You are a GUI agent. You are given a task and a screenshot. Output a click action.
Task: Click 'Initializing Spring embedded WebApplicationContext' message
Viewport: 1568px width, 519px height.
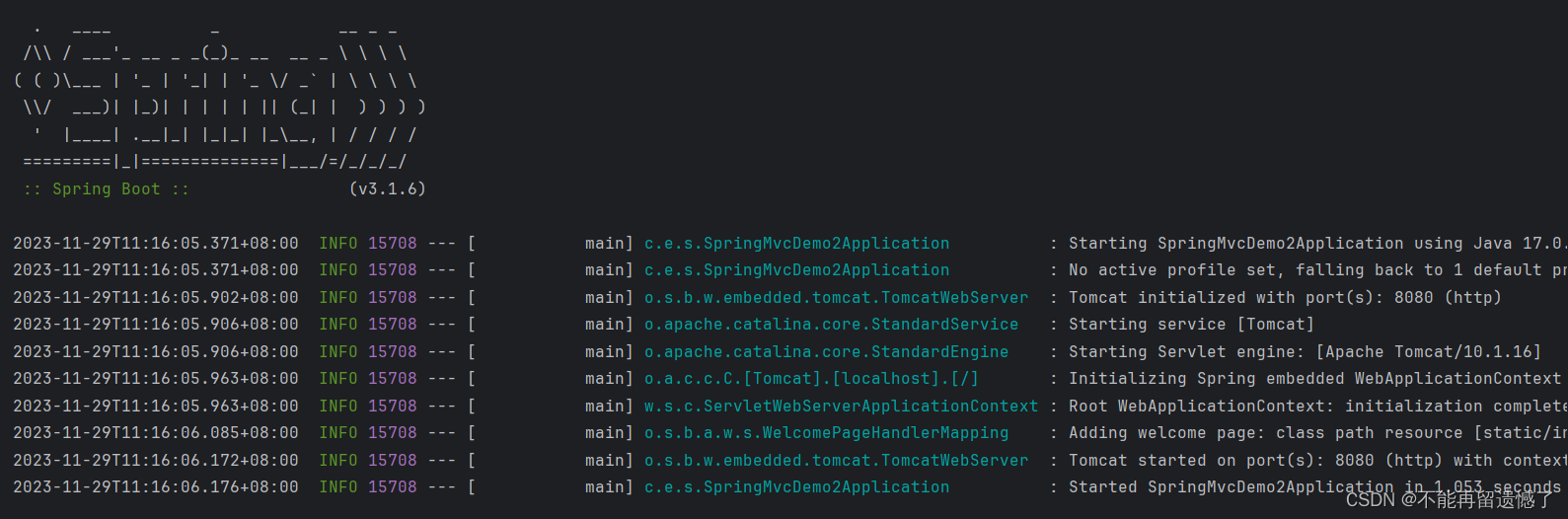coord(1314,379)
